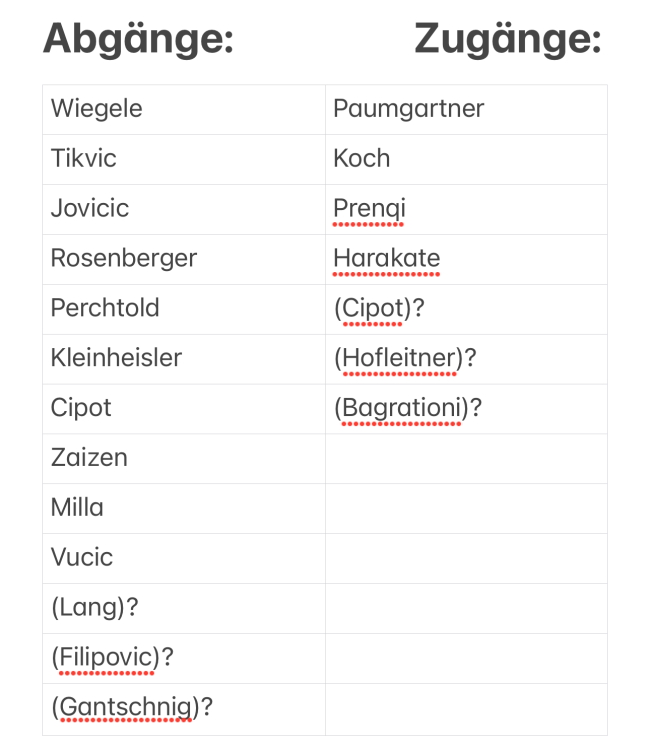Select the Koch table cell
This screenshot has height=750, width=650.
pyautogui.click(x=362, y=159)
